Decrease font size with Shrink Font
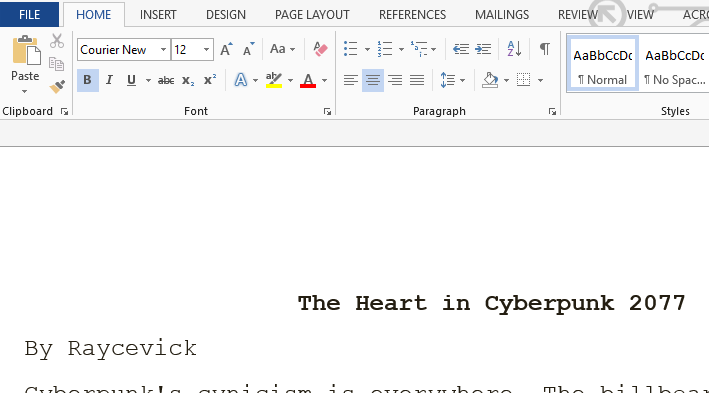The width and height of the screenshot is (709, 393). coord(248,49)
